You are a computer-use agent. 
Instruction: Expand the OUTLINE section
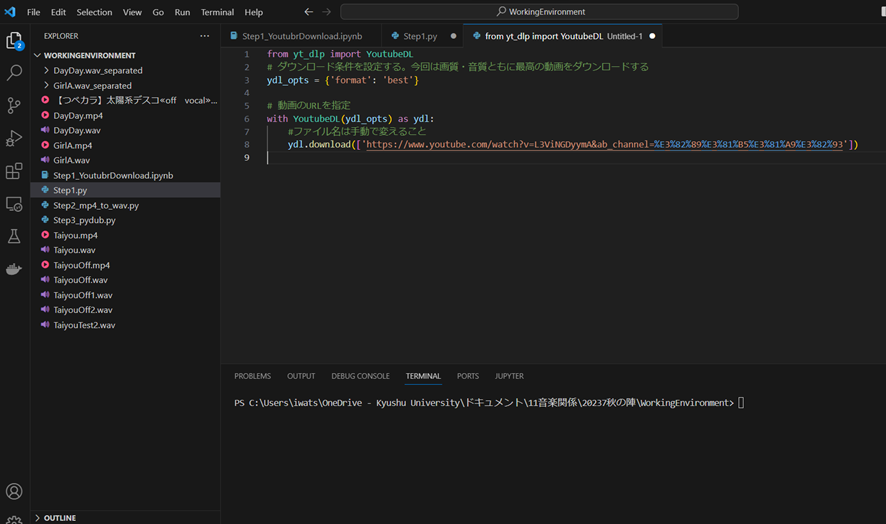pos(59,518)
